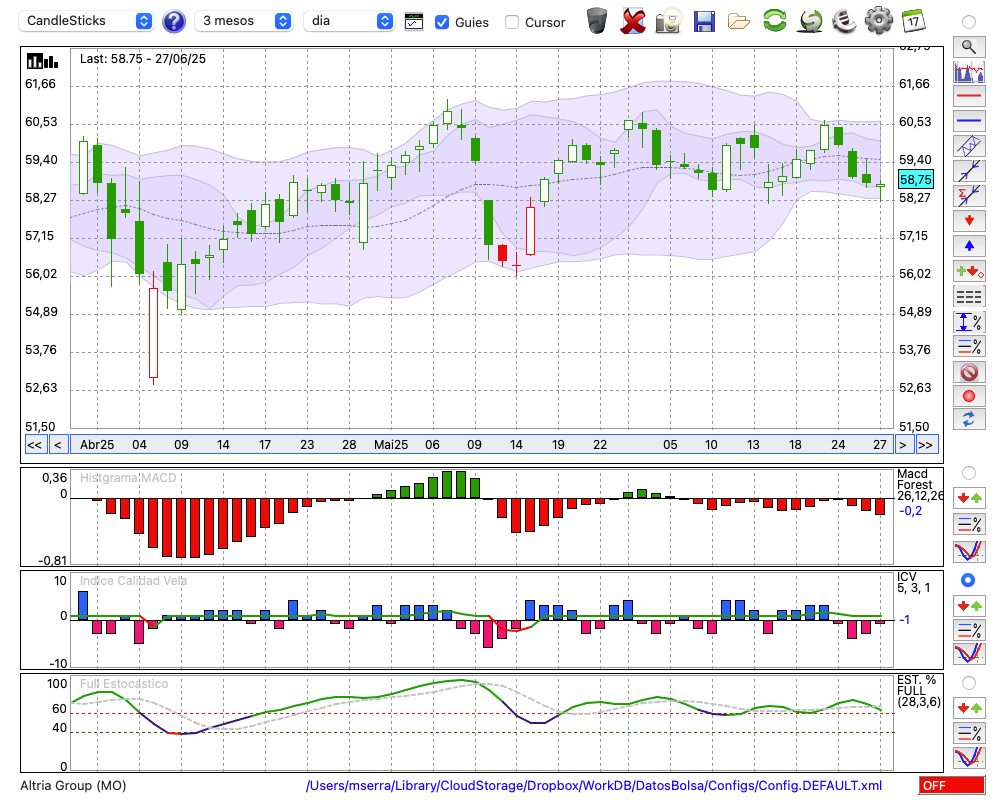Refresh data with green arrows icon
The height and width of the screenshot is (800, 1000).
point(774,20)
